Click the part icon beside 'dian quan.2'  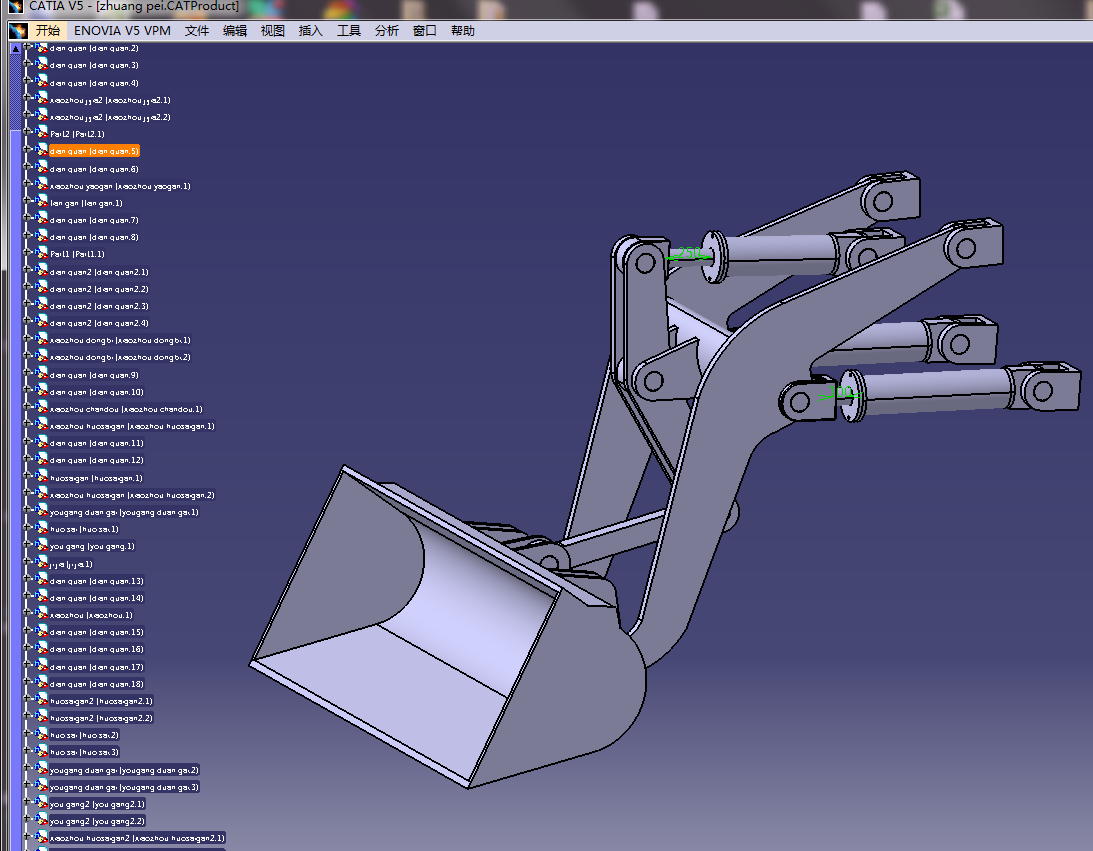[x=40, y=48]
